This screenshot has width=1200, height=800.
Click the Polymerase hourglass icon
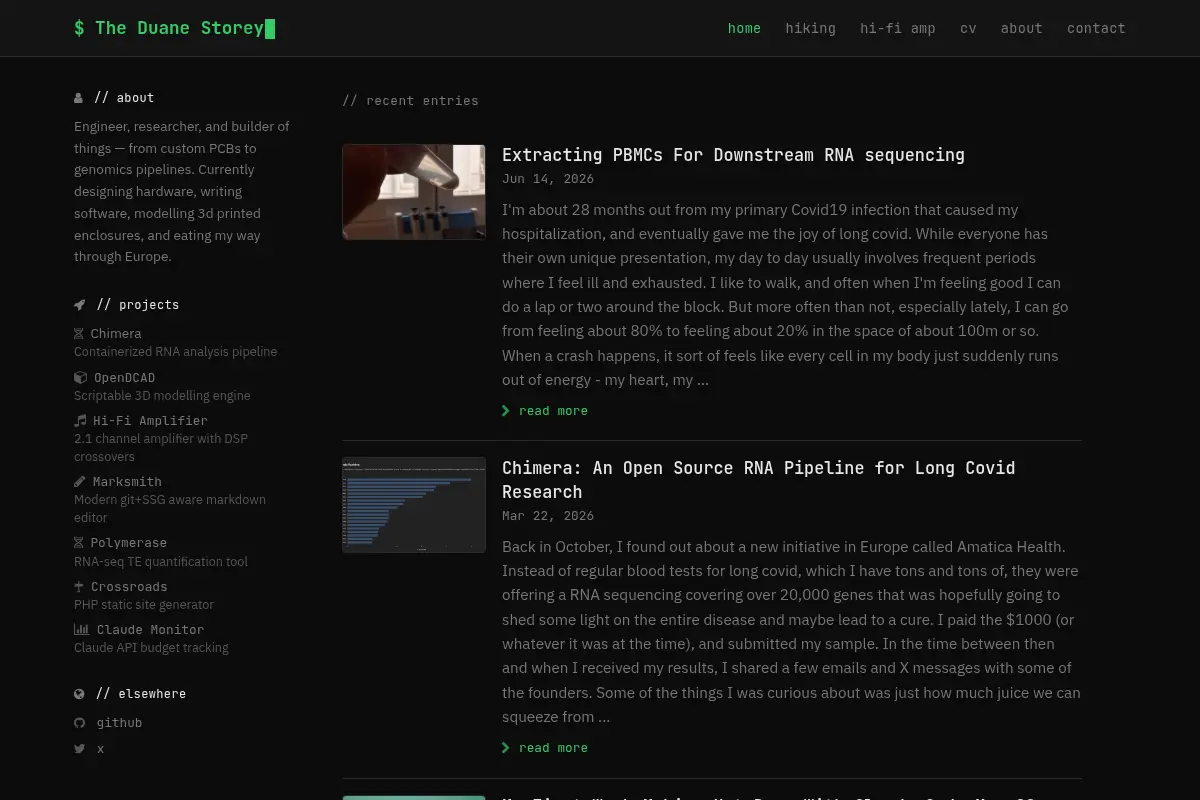[x=79, y=543]
